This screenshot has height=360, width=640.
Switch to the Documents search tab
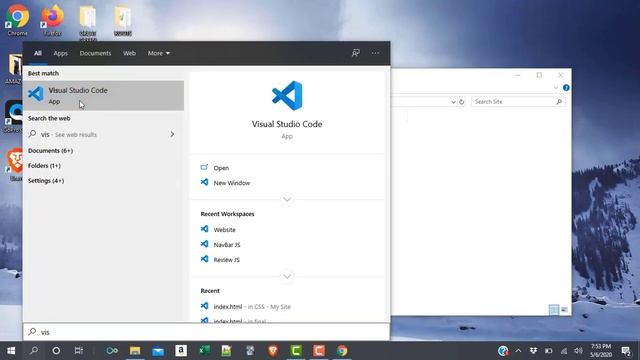coord(95,53)
